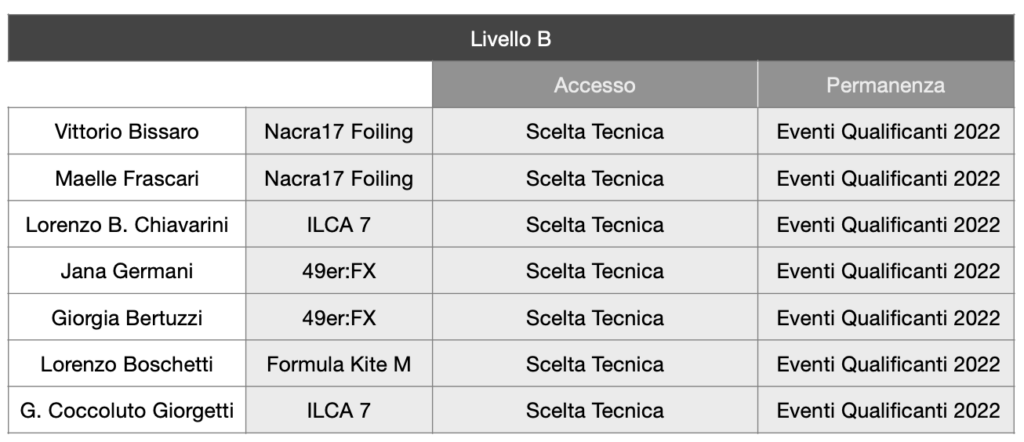Select 49er:FX in Giorgia Bertuzzi's row

pyautogui.click(x=339, y=318)
